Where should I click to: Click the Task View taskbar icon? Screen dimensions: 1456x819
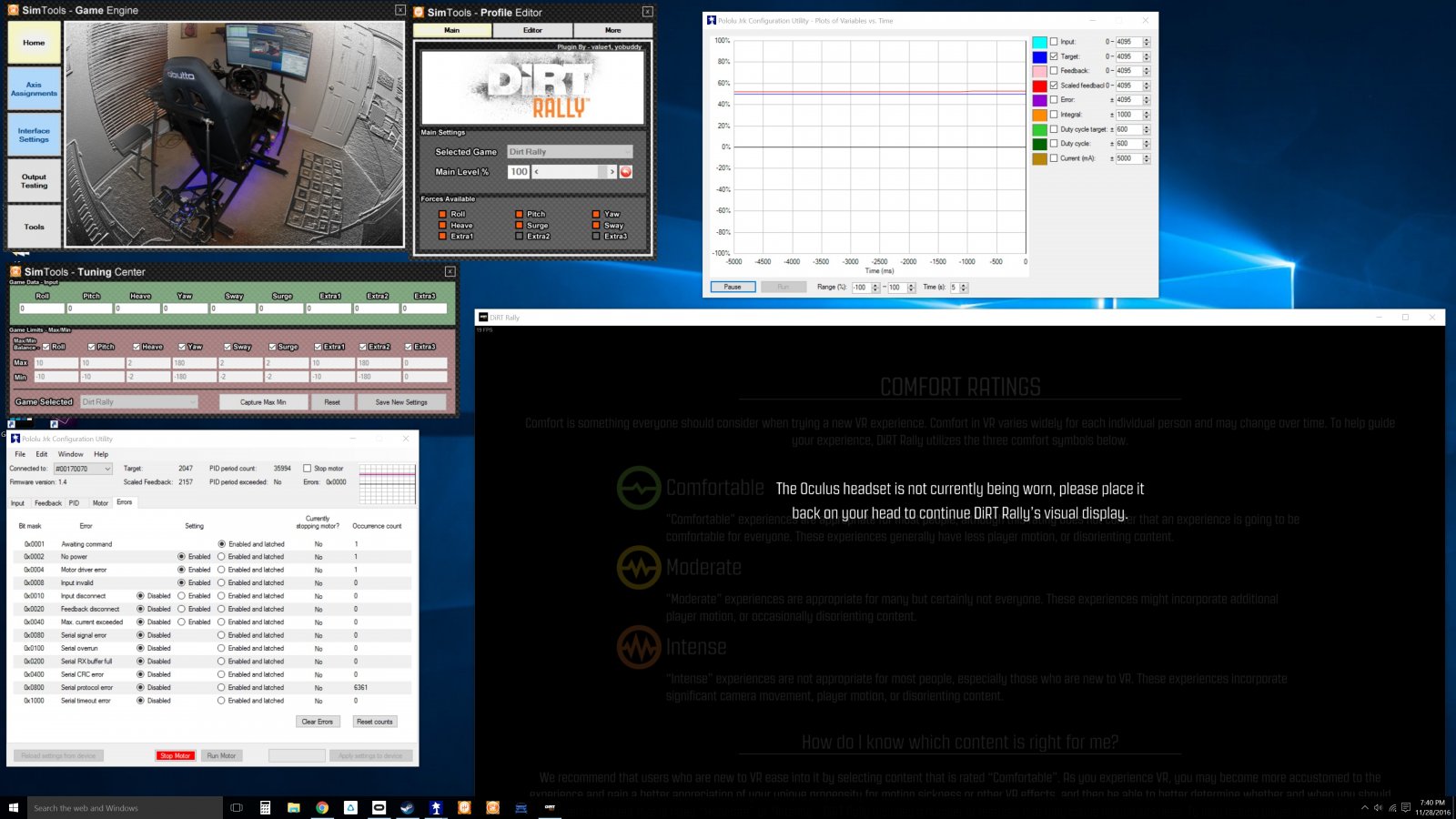(x=237, y=807)
